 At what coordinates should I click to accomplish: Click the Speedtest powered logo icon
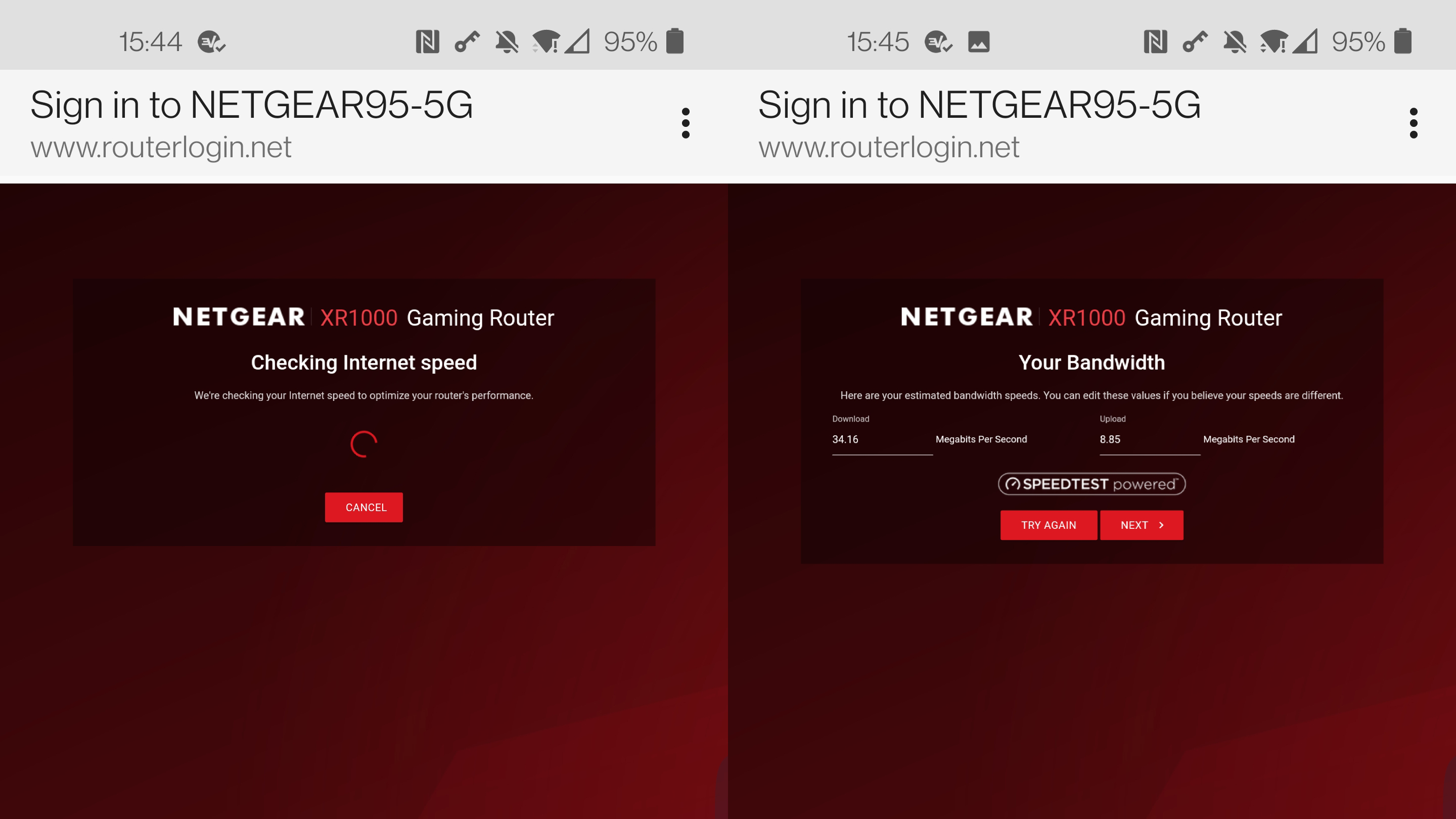[1092, 484]
